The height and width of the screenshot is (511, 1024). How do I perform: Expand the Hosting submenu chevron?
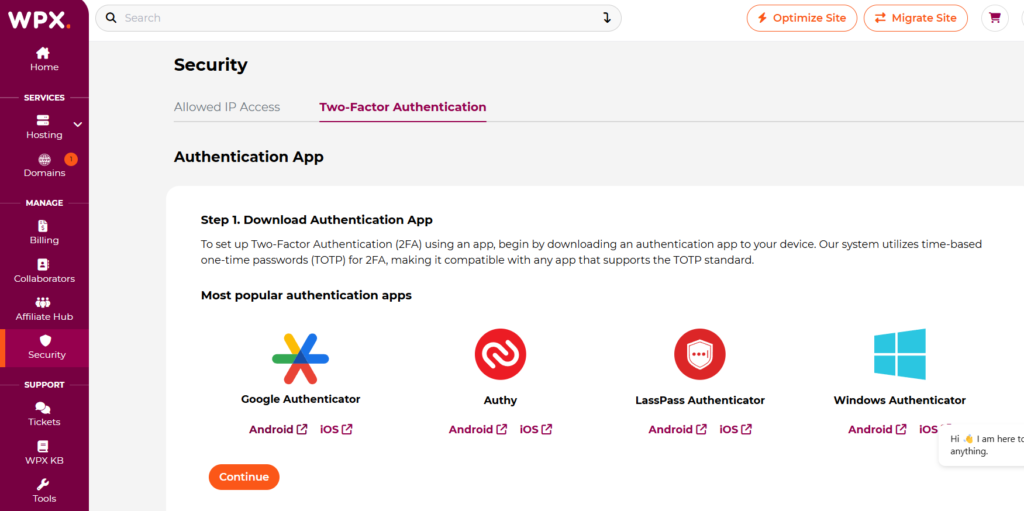[x=78, y=125]
